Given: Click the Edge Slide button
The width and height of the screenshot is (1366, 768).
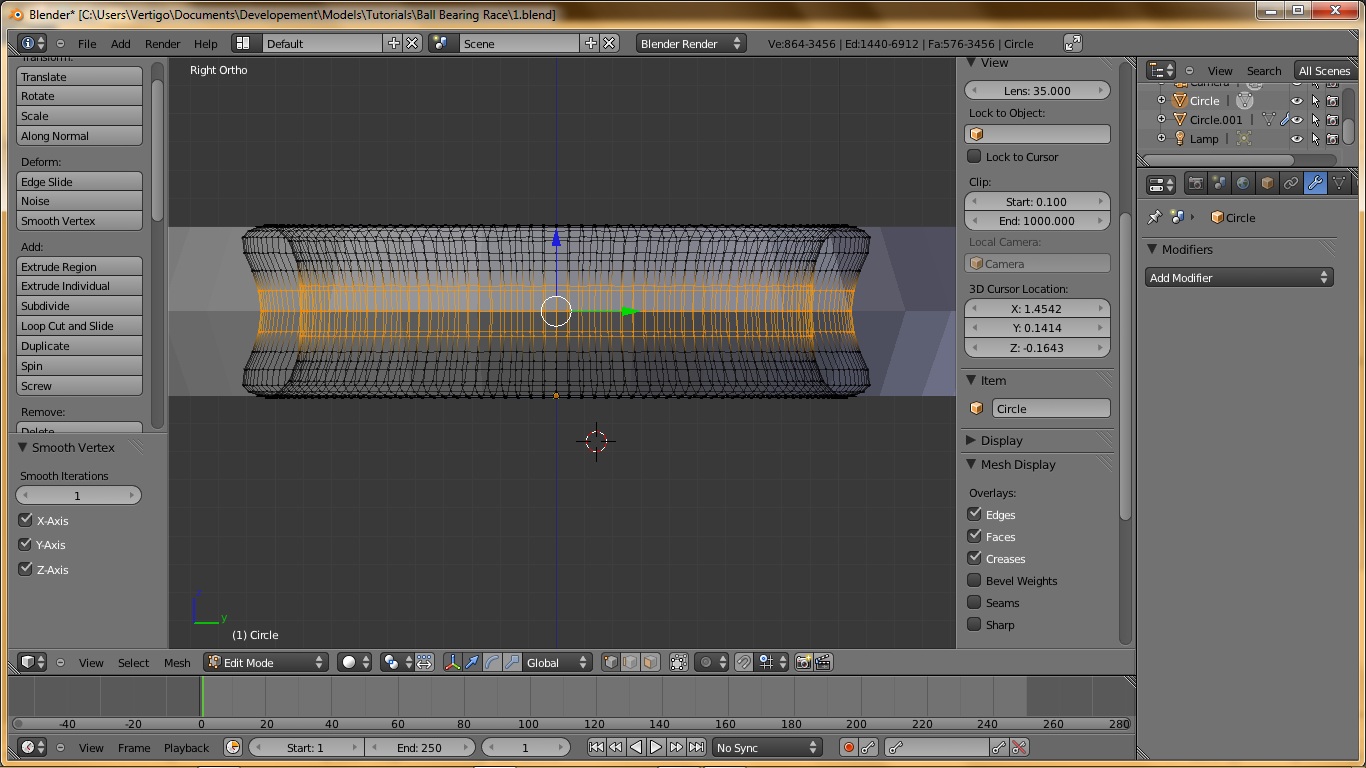Looking at the screenshot, I should click(80, 182).
